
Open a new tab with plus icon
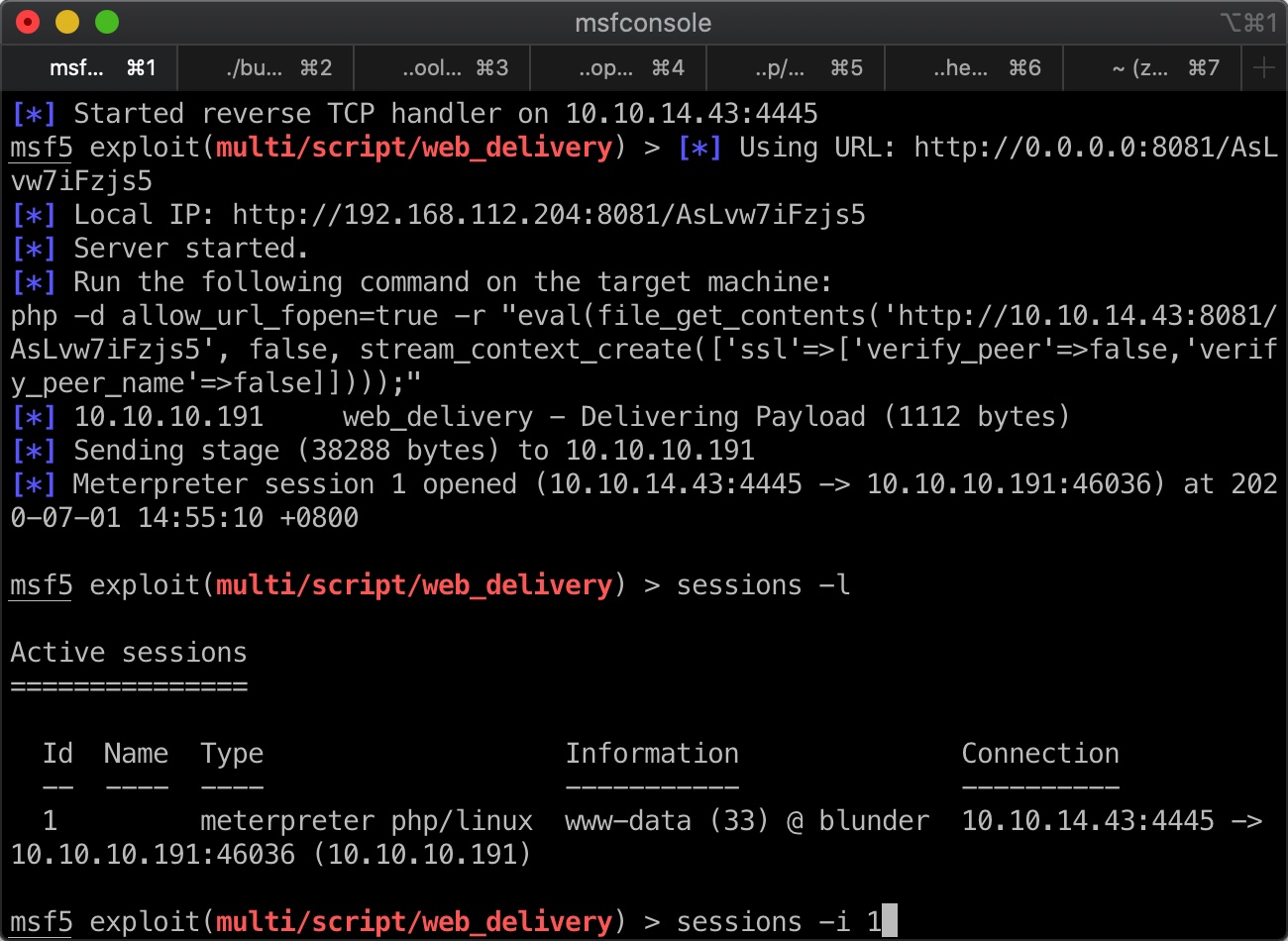(x=1264, y=67)
